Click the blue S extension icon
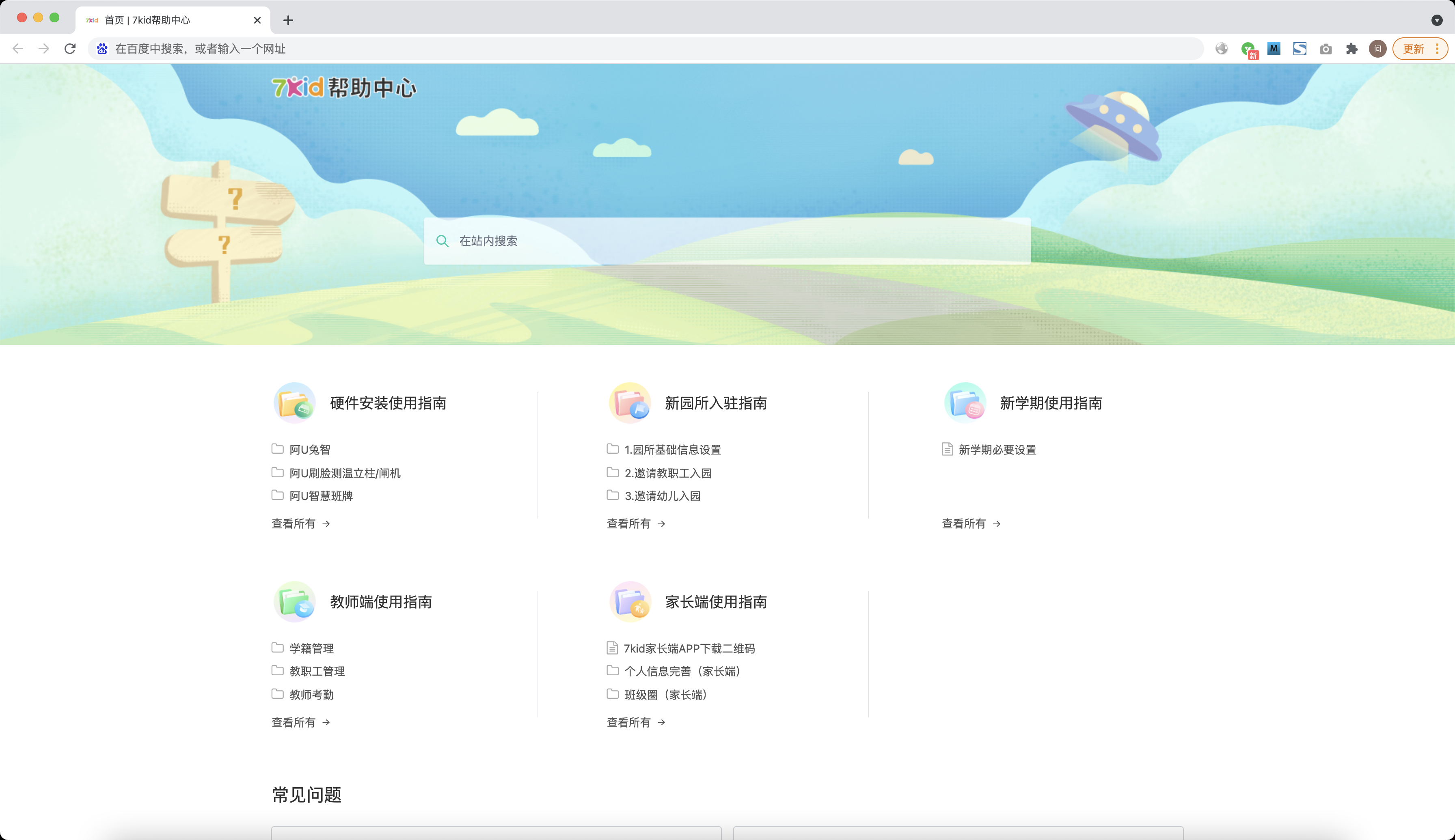 (x=1300, y=48)
